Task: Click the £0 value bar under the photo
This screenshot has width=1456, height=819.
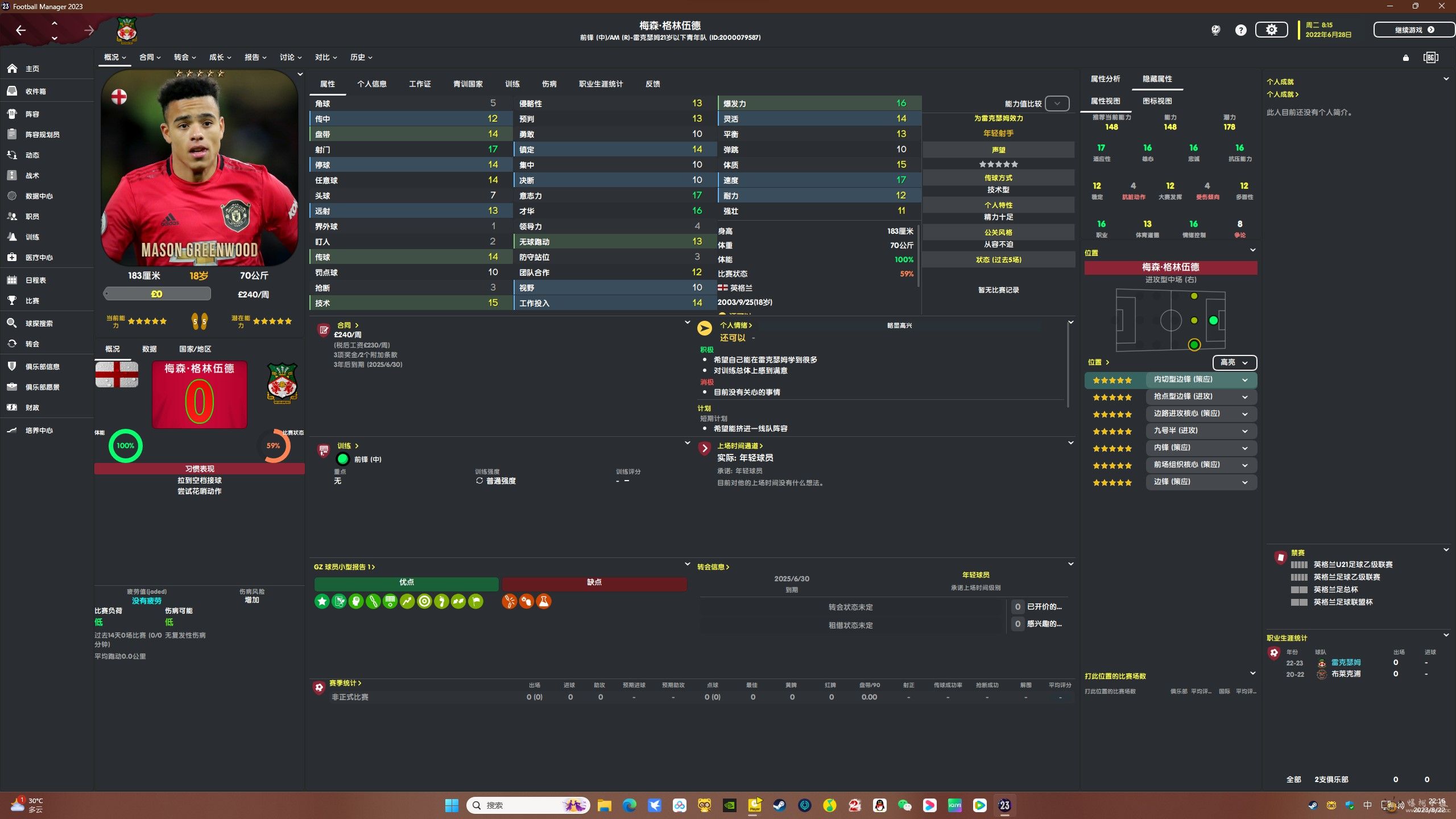Action: click(157, 294)
